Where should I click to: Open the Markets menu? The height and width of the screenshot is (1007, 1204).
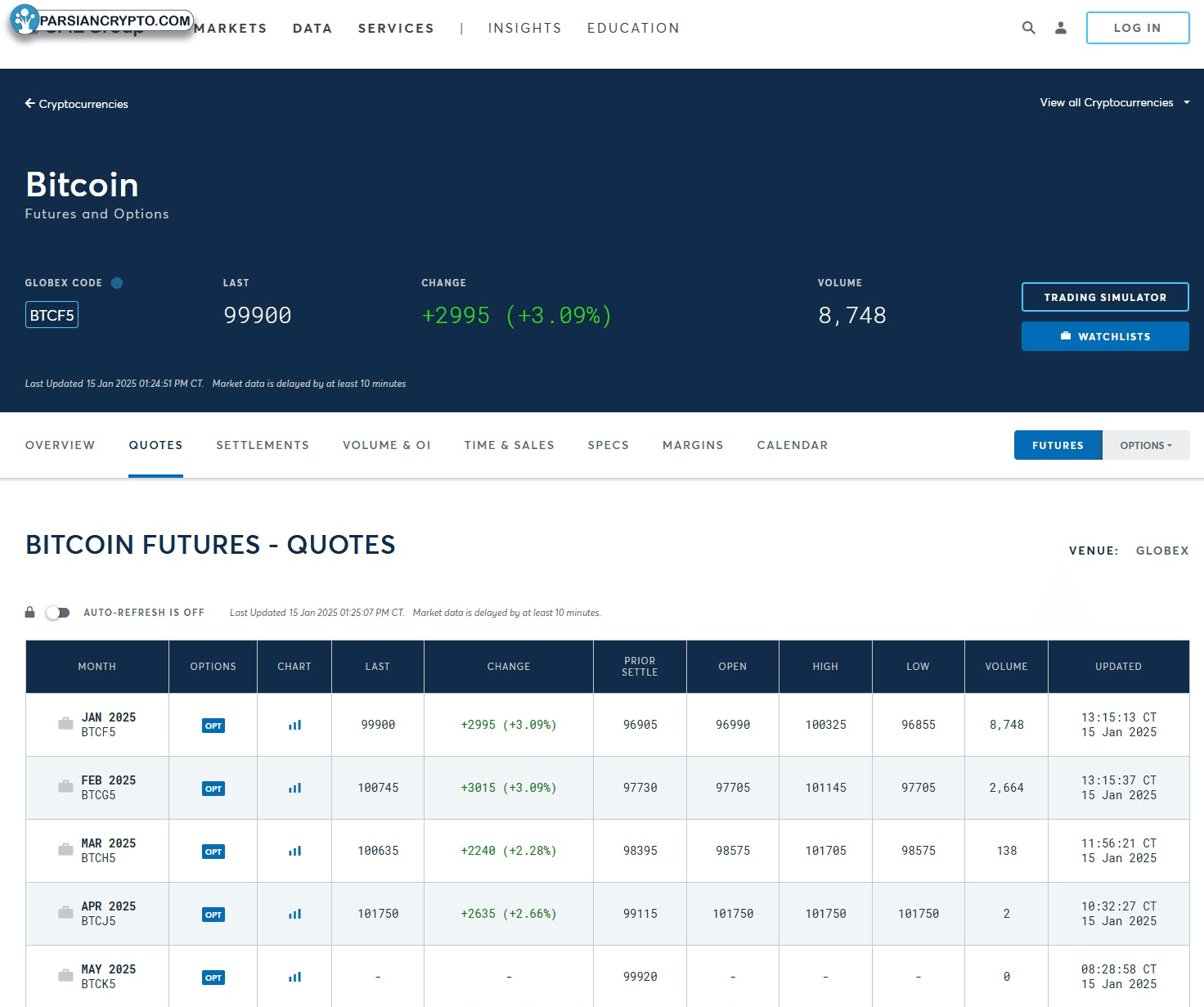pos(231,29)
